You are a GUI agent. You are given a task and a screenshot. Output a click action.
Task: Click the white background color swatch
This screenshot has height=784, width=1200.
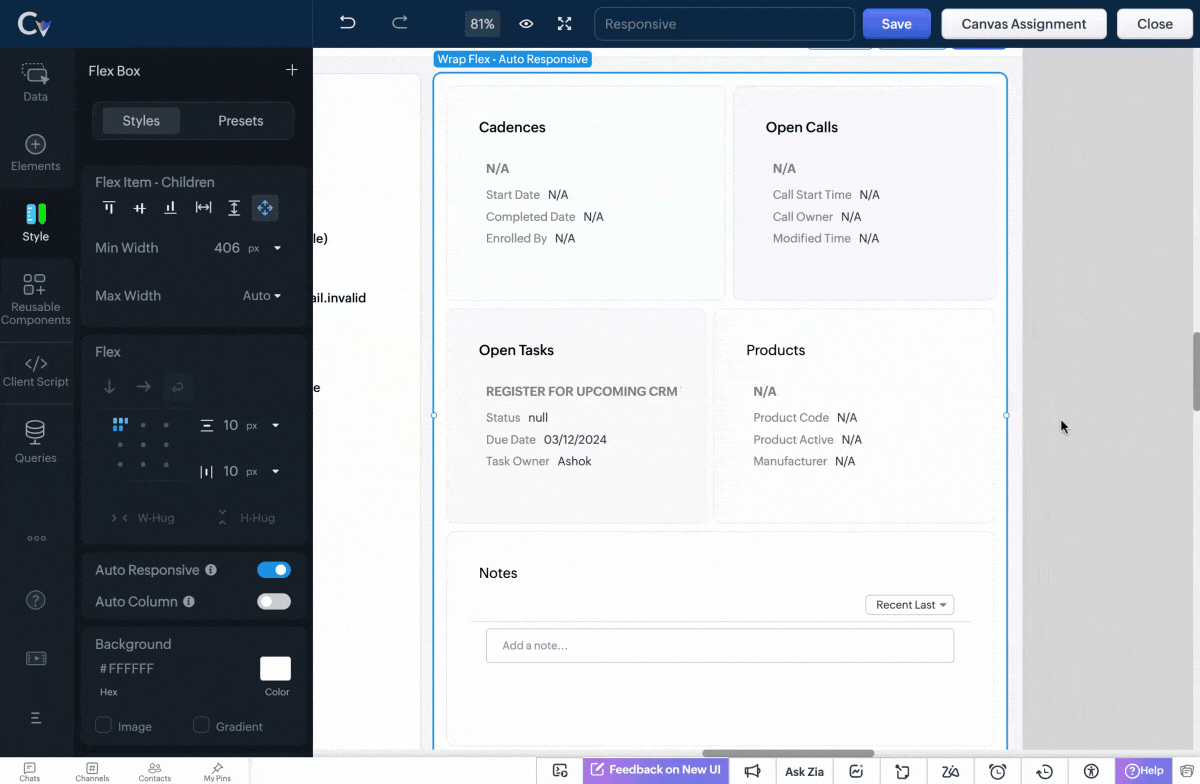(x=275, y=669)
